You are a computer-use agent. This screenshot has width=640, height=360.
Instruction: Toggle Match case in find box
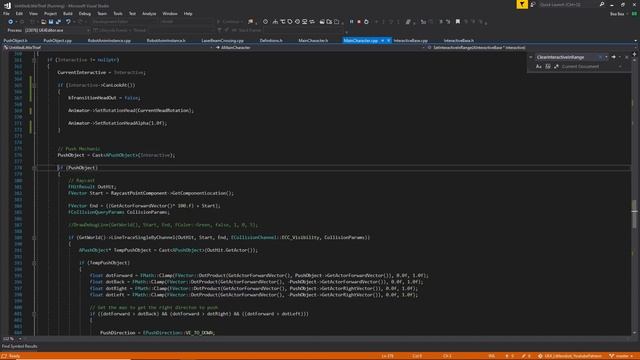click(x=539, y=67)
